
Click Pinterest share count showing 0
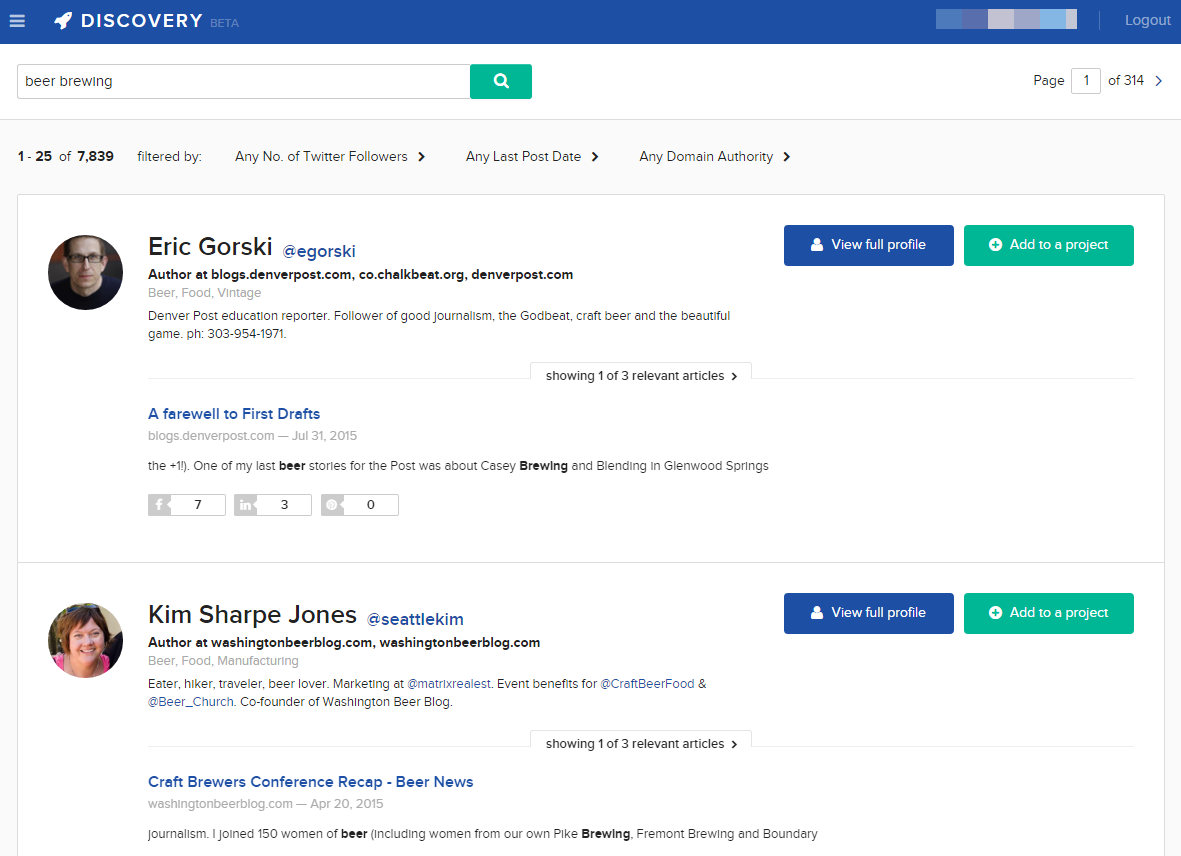(360, 505)
